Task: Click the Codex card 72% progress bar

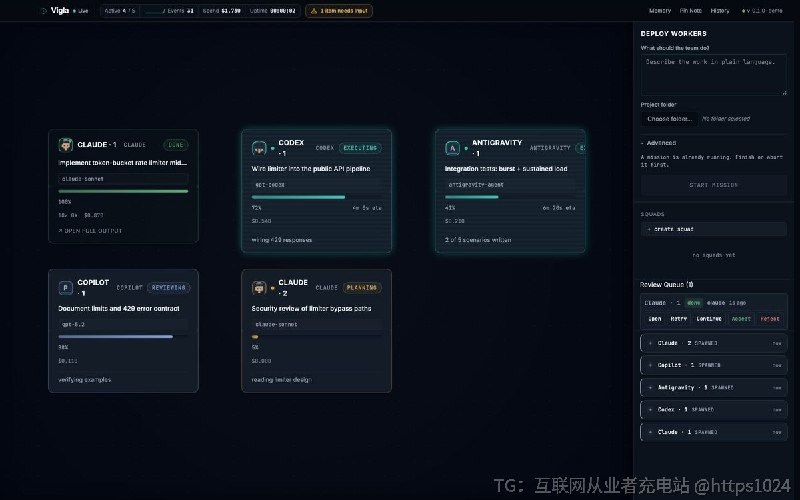Action: click(316, 197)
